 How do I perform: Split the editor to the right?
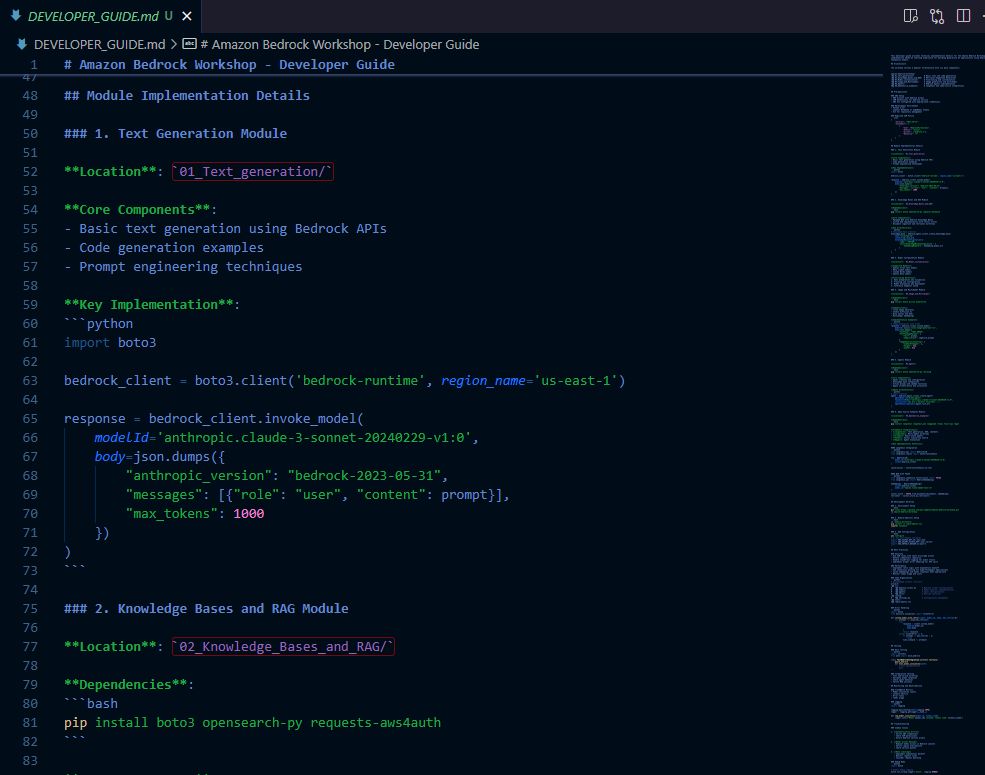point(963,16)
